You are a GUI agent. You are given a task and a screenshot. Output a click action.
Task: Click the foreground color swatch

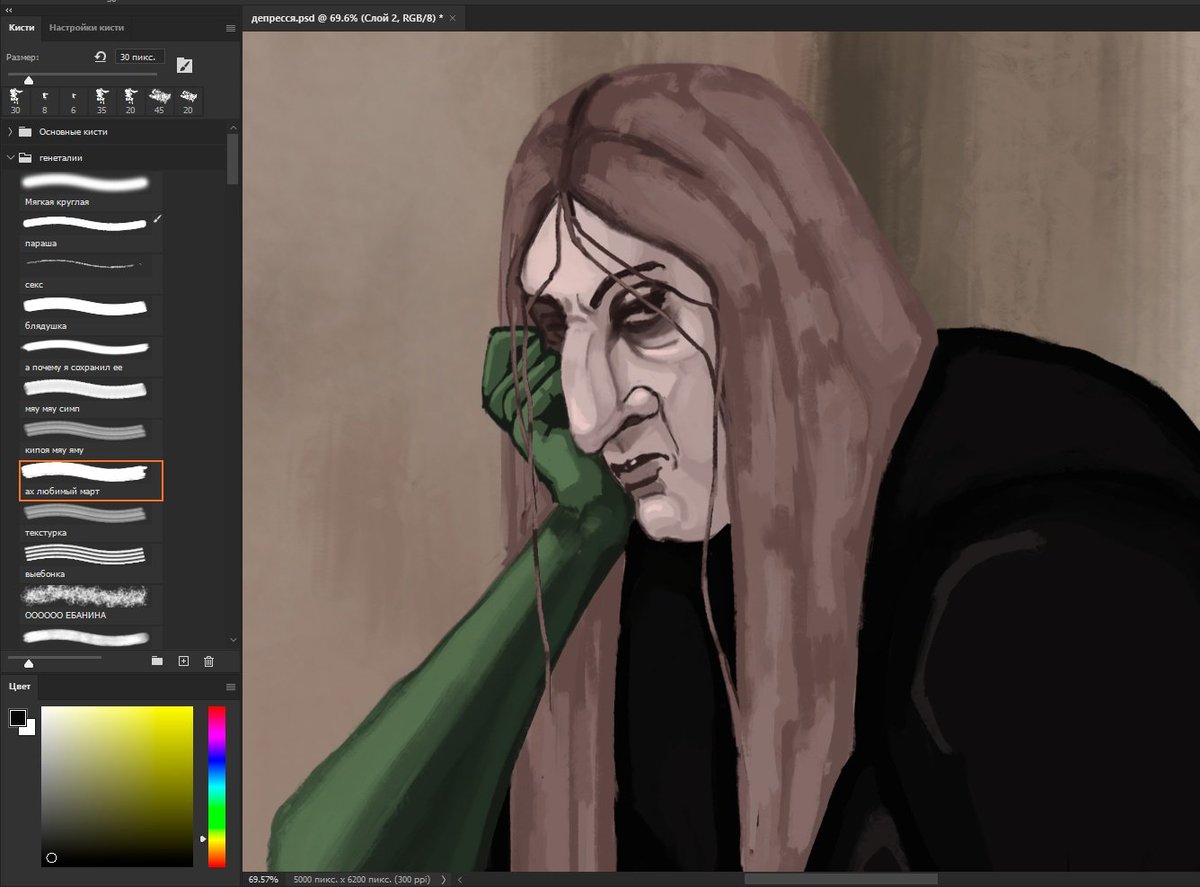[x=17, y=717]
